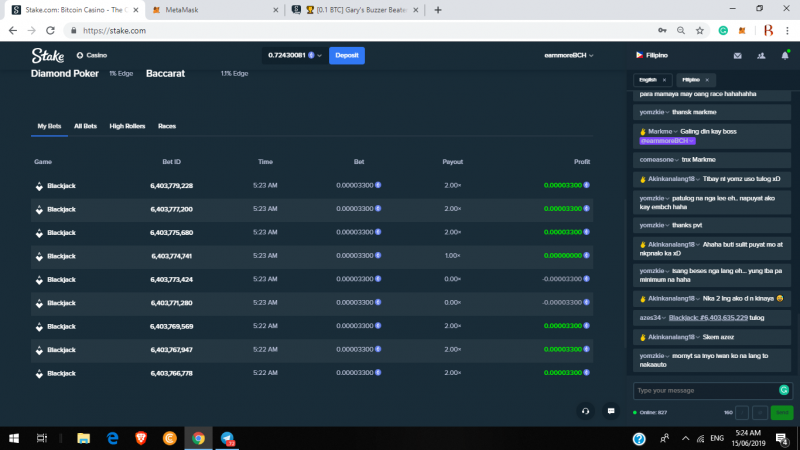Open Filipino chat room selector
The height and width of the screenshot is (450, 800).
point(652,55)
